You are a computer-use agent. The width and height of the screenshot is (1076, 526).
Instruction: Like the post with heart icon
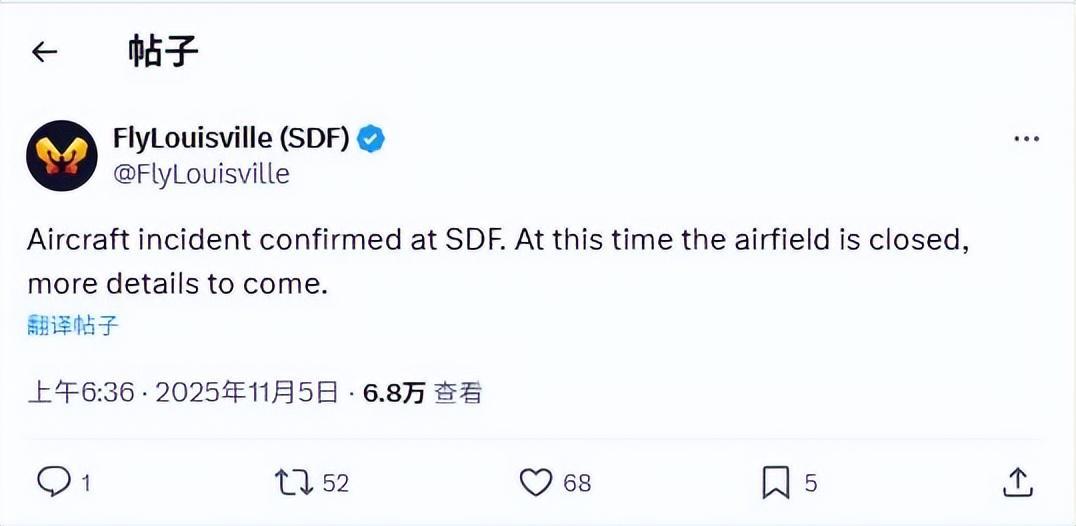coord(536,483)
